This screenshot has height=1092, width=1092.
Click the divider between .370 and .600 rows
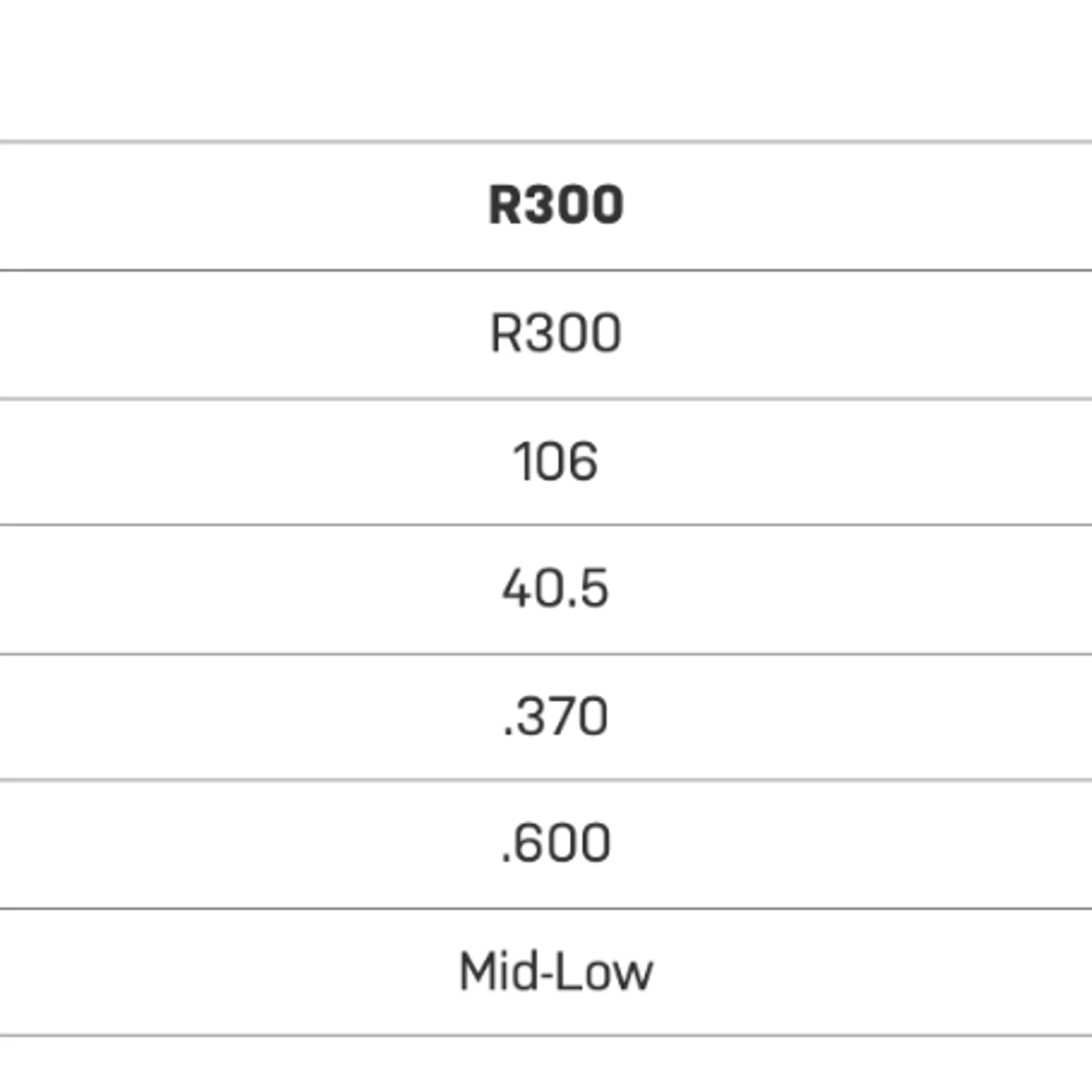coord(546,779)
